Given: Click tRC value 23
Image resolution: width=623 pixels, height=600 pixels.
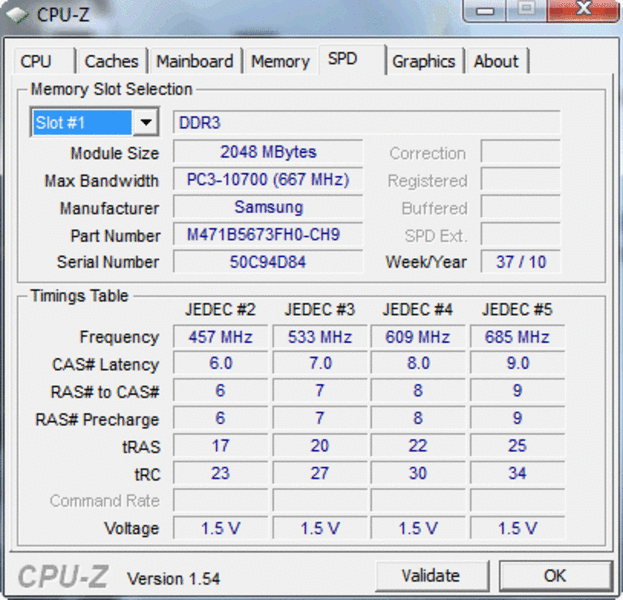Looking at the screenshot, I should 221,473.
